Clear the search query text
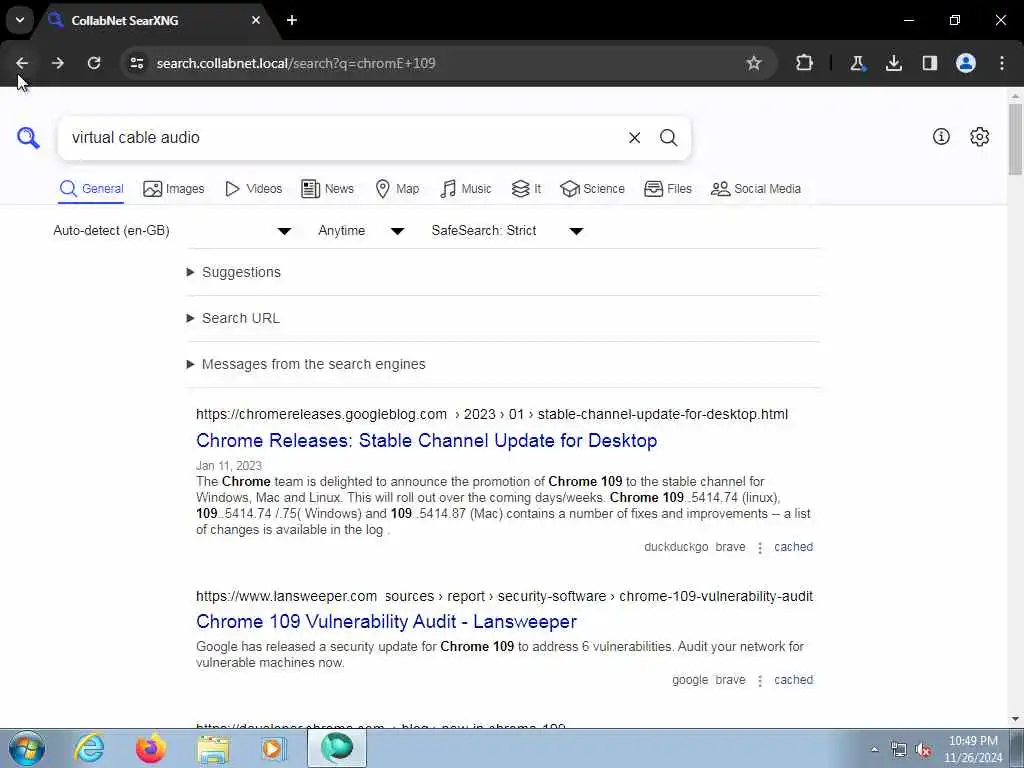 [634, 138]
